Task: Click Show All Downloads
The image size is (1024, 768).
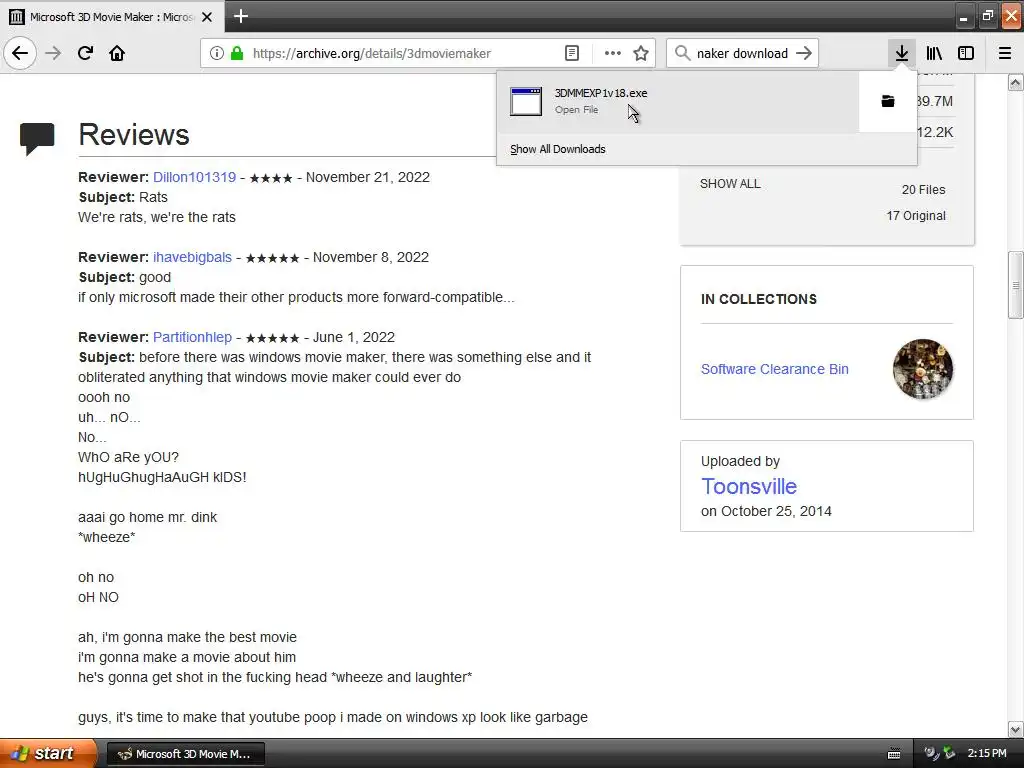Action: pyautogui.click(x=558, y=149)
